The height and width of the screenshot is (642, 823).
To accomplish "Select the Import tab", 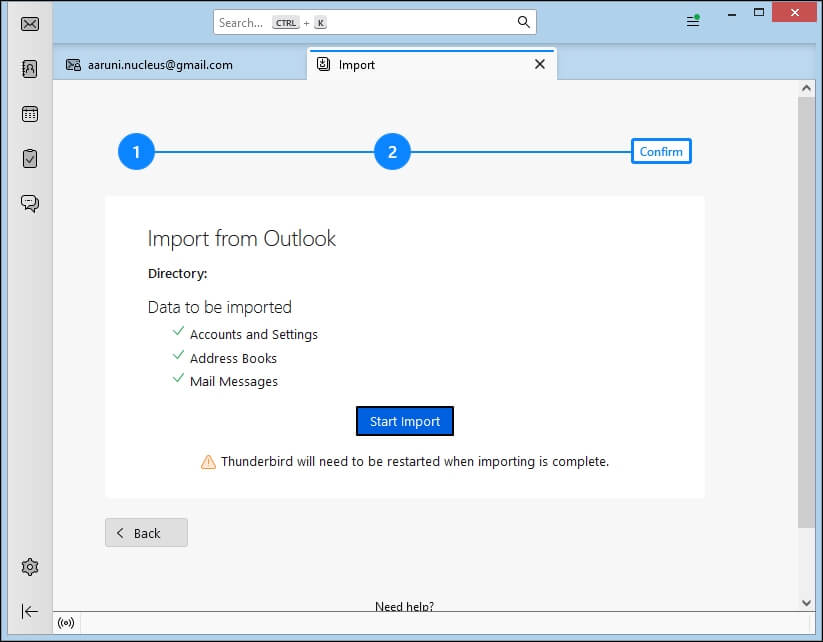I will pyautogui.click(x=431, y=65).
